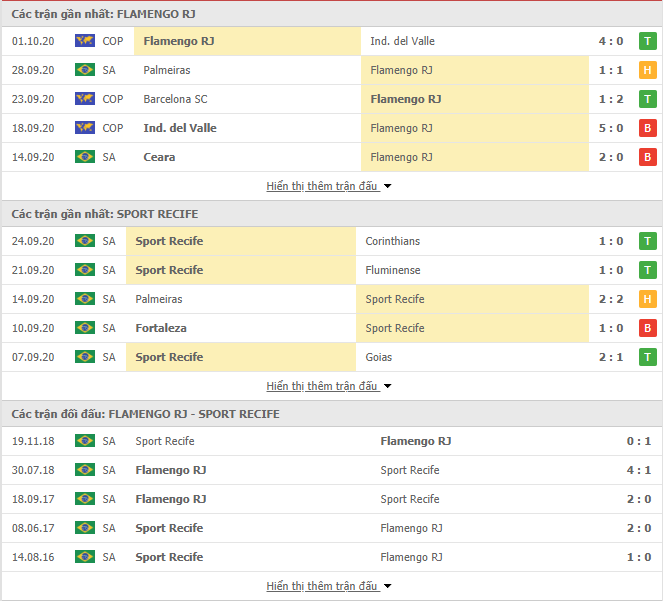Click the 5 : 0 score on 18.09.20
663x601 pixels.
(611, 128)
